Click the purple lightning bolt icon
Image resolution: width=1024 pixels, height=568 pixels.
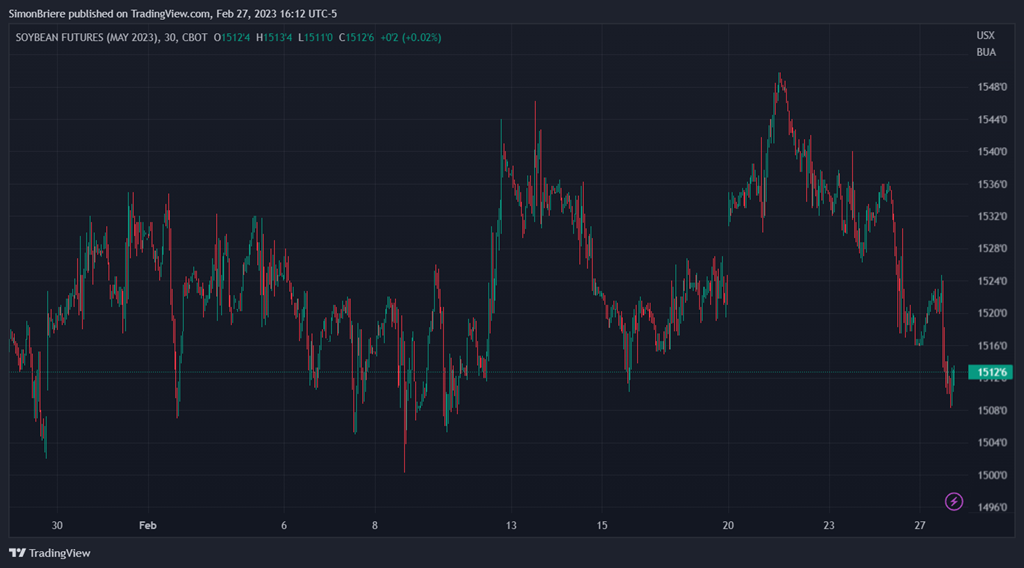(954, 501)
